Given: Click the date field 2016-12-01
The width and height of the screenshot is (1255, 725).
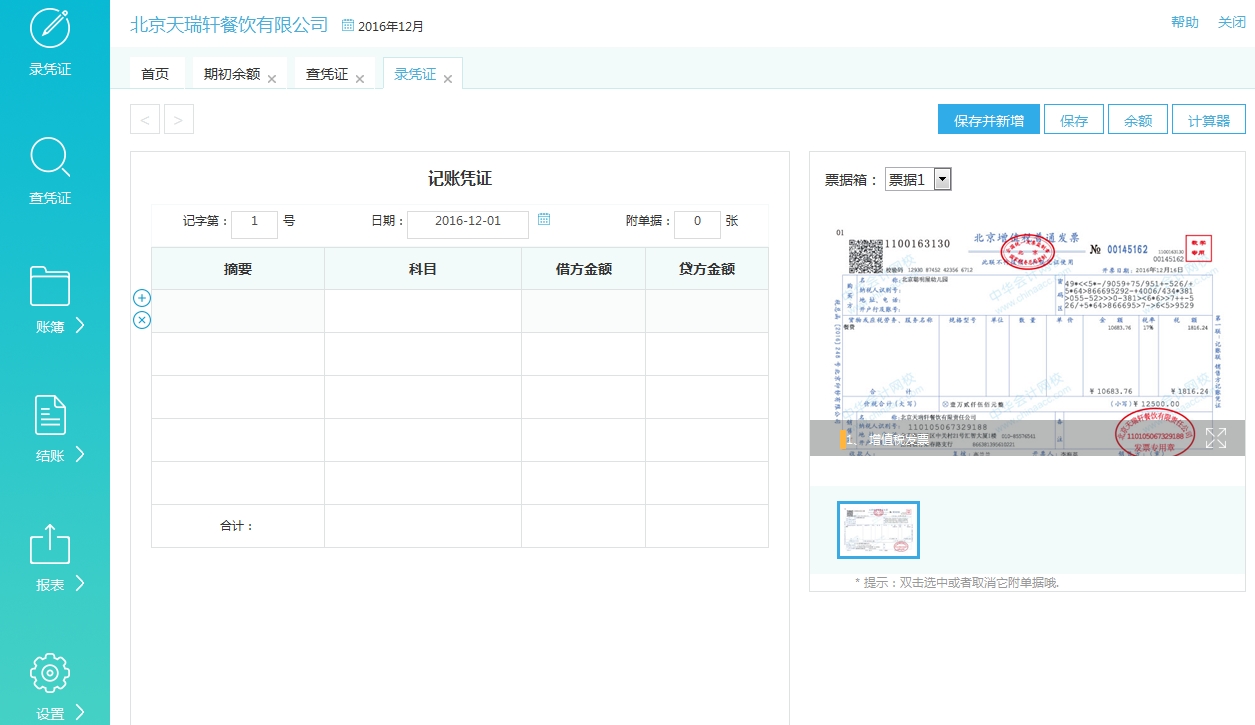Looking at the screenshot, I should click(468, 224).
